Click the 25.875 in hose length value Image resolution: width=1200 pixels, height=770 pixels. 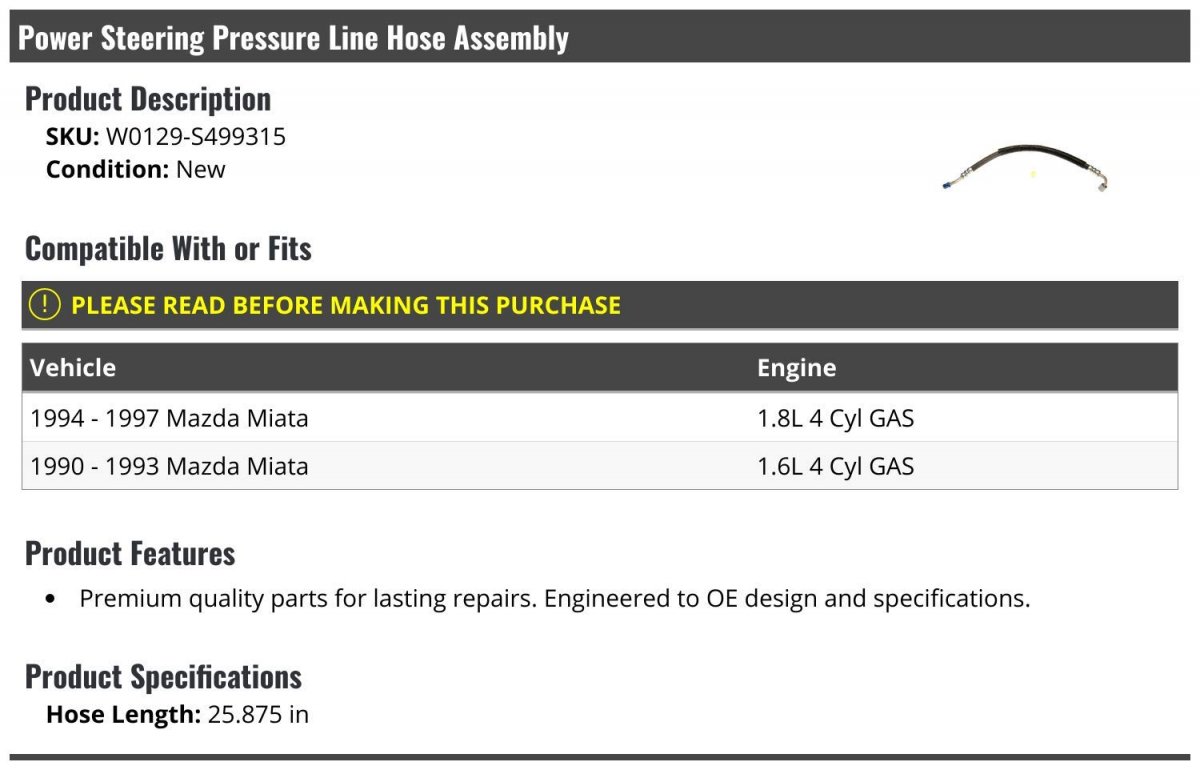pyautogui.click(x=258, y=715)
